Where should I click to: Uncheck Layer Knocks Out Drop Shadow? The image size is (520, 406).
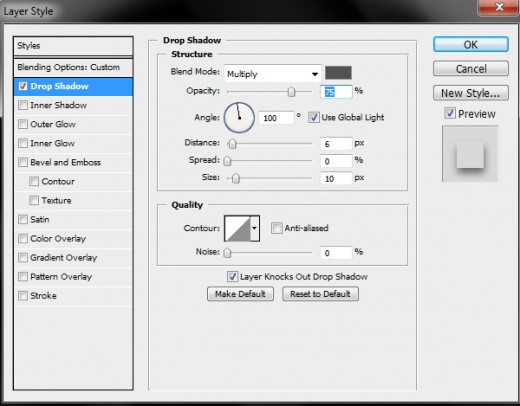232,277
